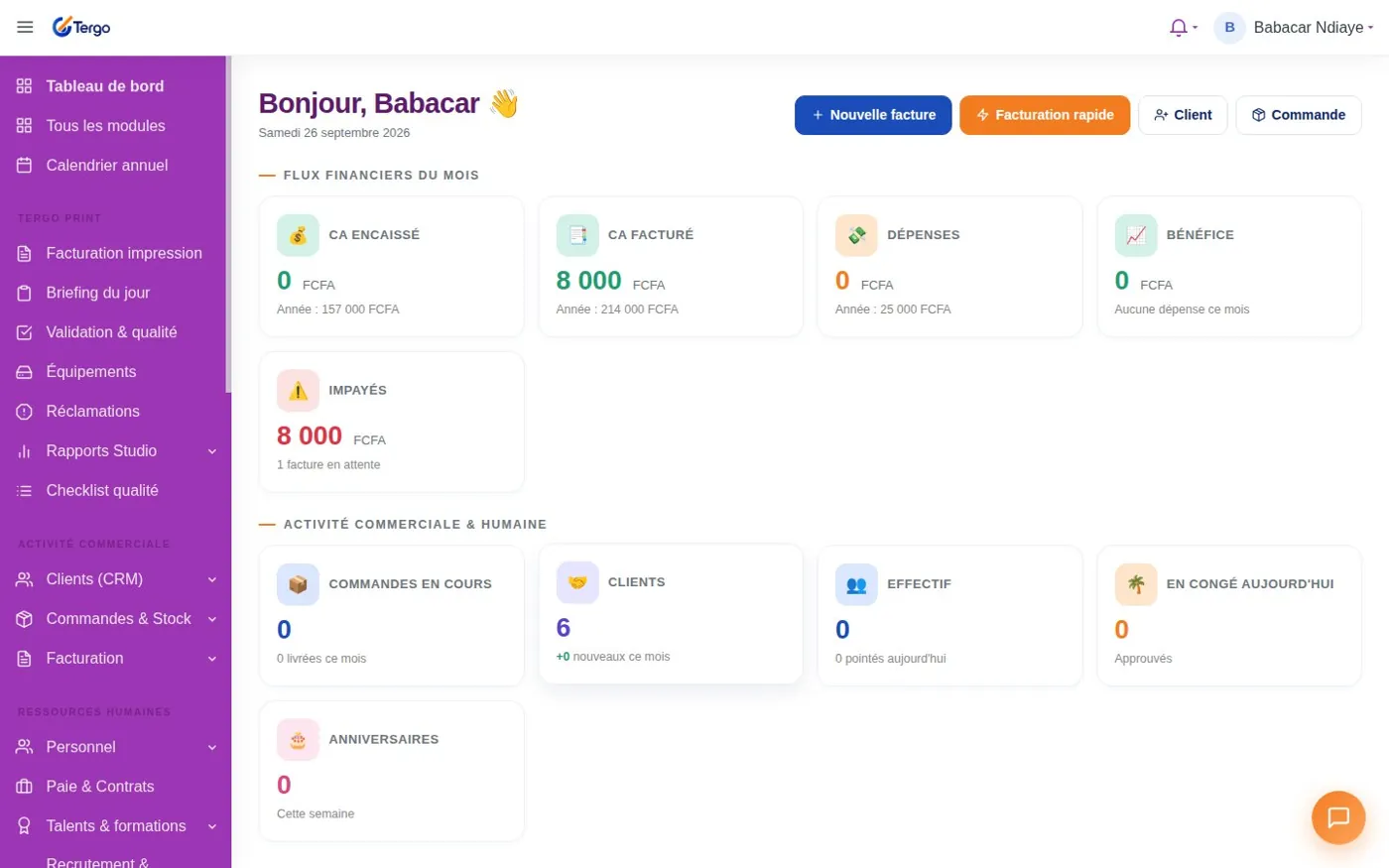Open the hamburger menu icon
Screen dimensions: 1389x868
click(x=25, y=27)
